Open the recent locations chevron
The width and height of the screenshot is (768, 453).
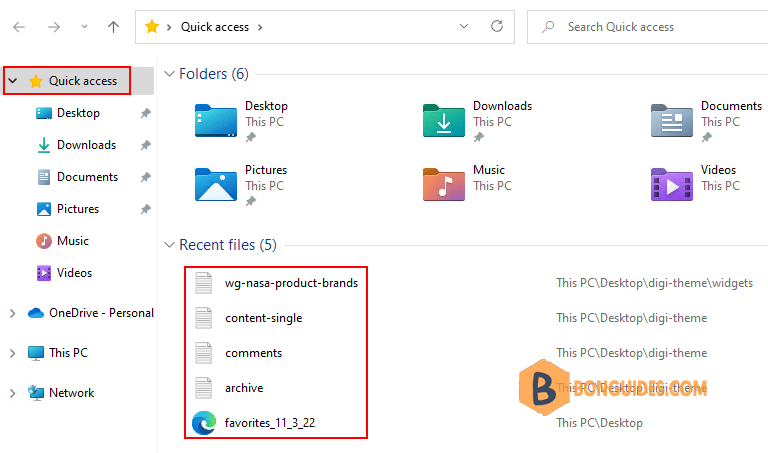pyautogui.click(x=83, y=27)
